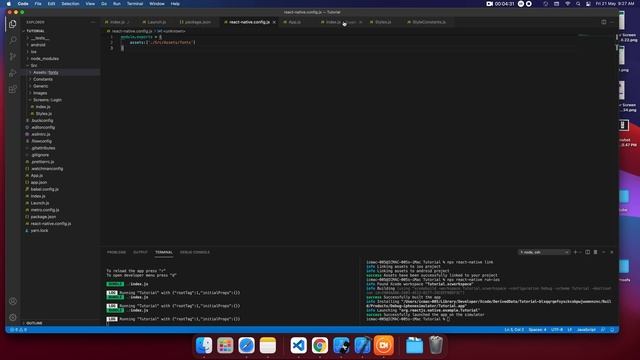Maximize the terminal panel with the chevron
Viewport: 640px width, 360px height.
[604, 252]
